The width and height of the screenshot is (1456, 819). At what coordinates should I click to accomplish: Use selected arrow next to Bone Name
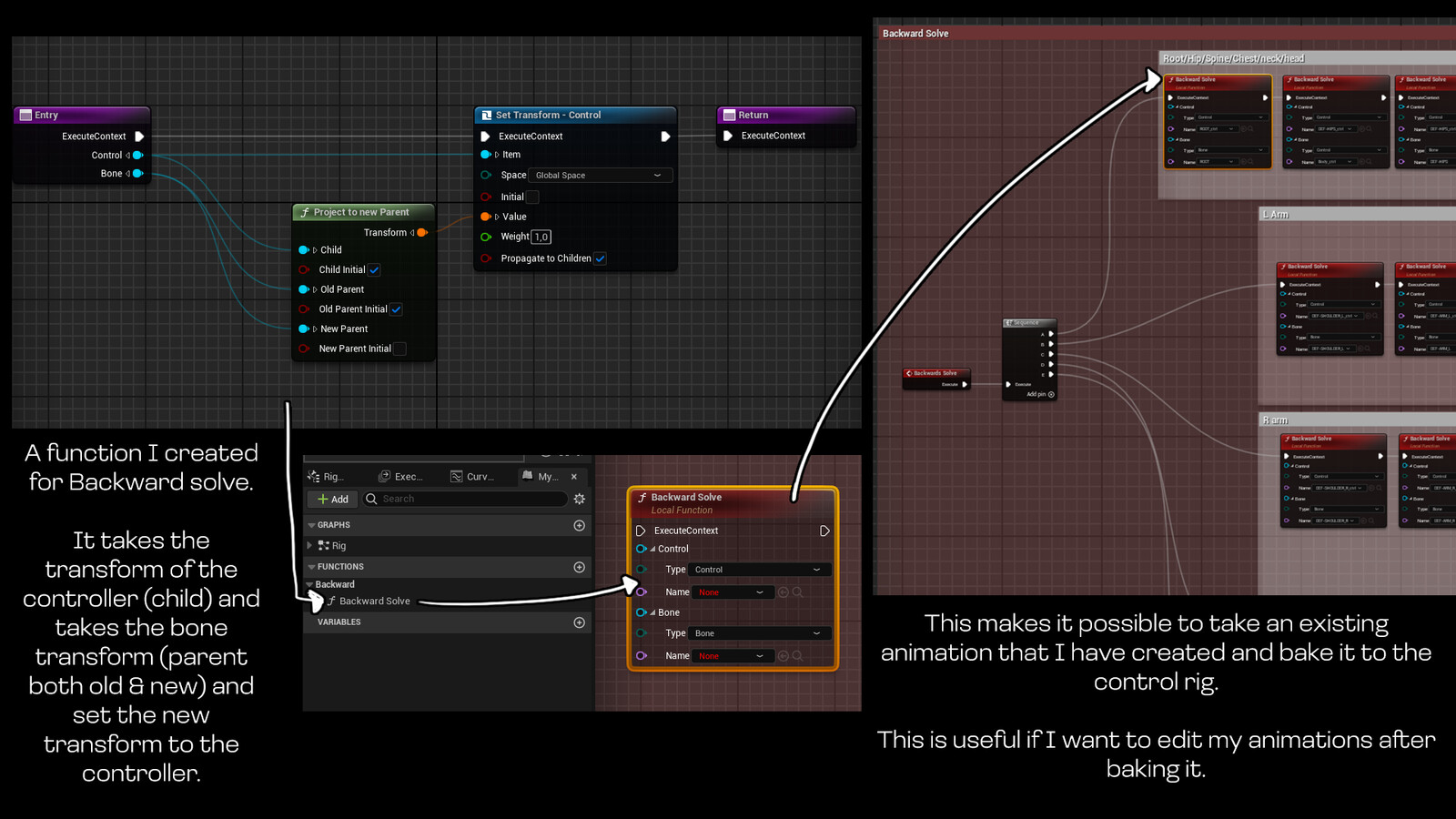tap(783, 656)
